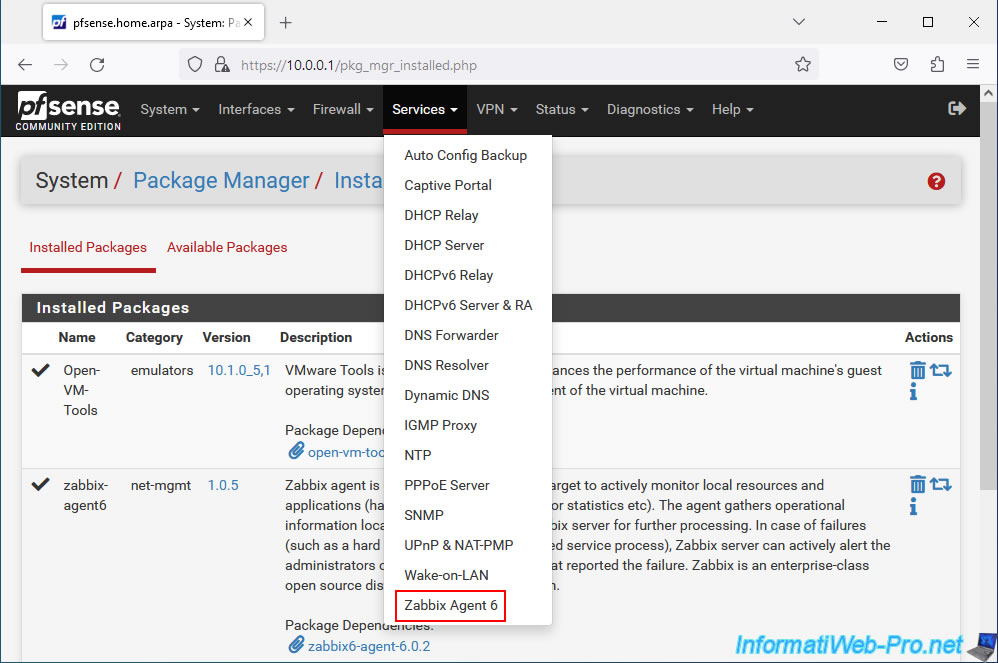
Task: Go back to the previous page
Action: (25, 64)
